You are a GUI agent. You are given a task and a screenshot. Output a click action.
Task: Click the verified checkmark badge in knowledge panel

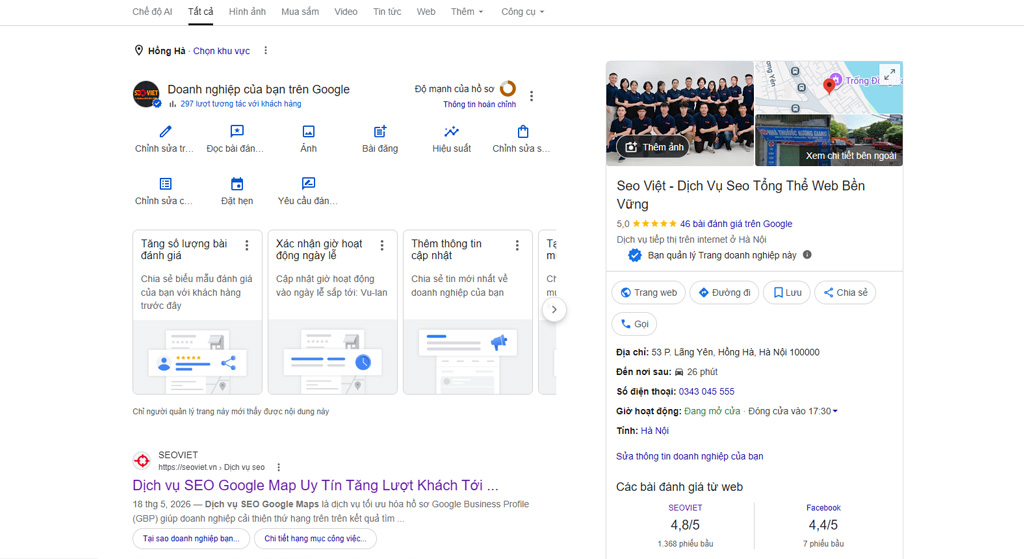click(635, 255)
